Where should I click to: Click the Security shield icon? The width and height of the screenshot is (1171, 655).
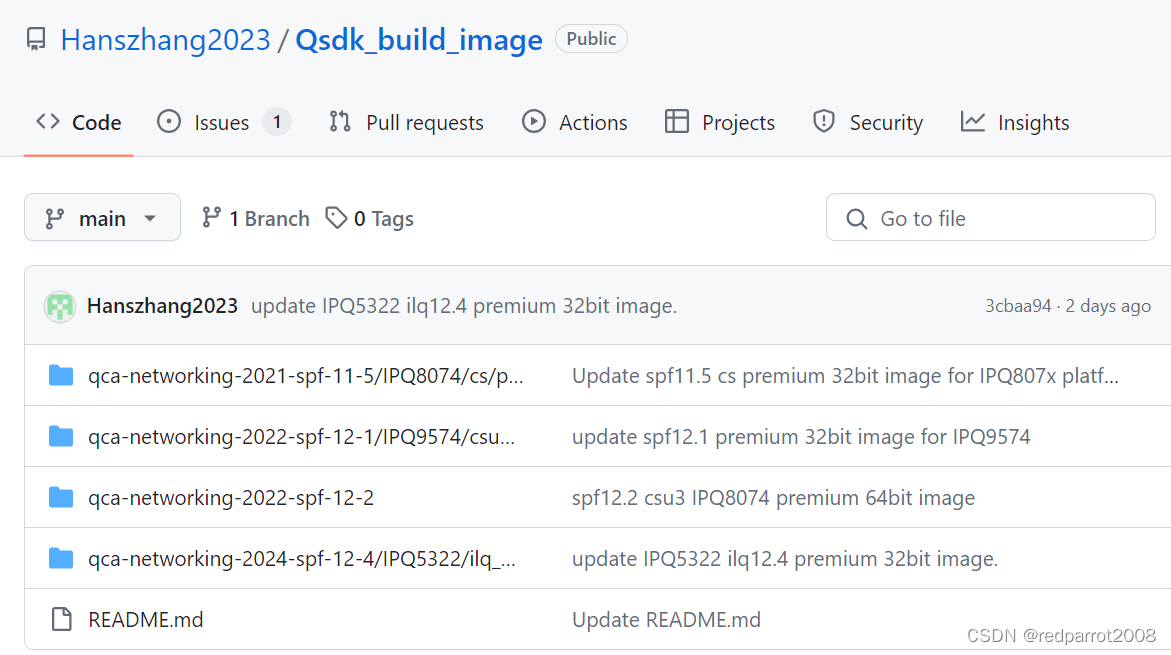pyautogui.click(x=823, y=121)
